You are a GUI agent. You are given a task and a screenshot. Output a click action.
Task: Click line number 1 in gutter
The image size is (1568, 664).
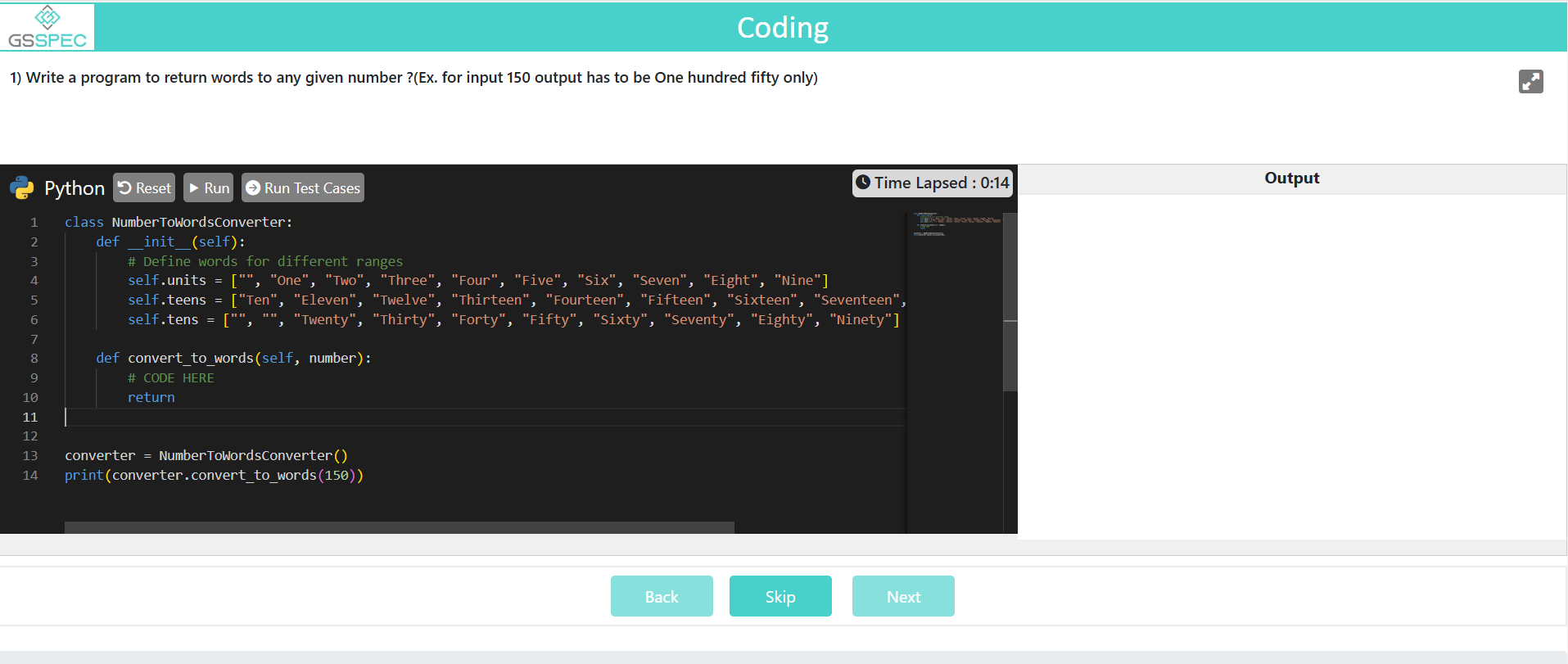tap(34, 222)
